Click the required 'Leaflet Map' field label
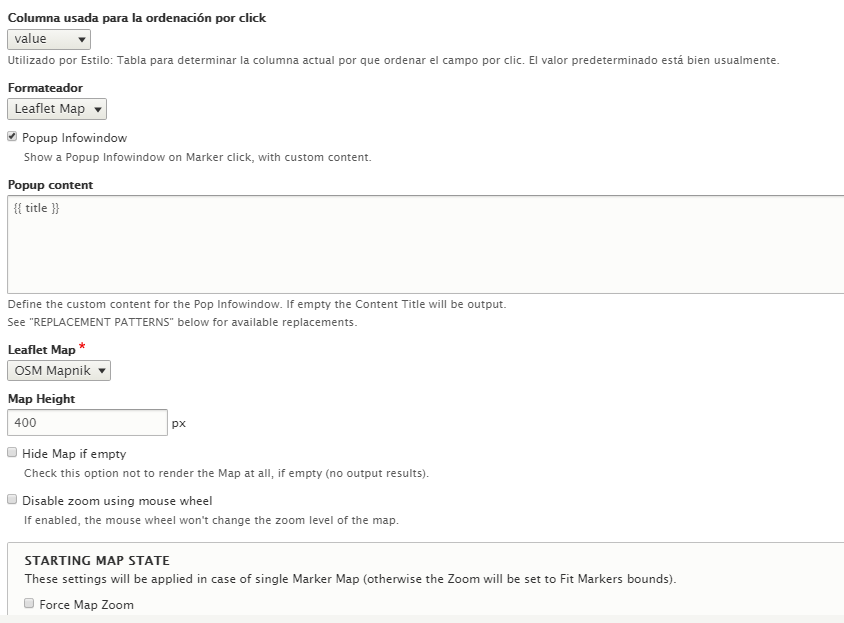 (41, 350)
